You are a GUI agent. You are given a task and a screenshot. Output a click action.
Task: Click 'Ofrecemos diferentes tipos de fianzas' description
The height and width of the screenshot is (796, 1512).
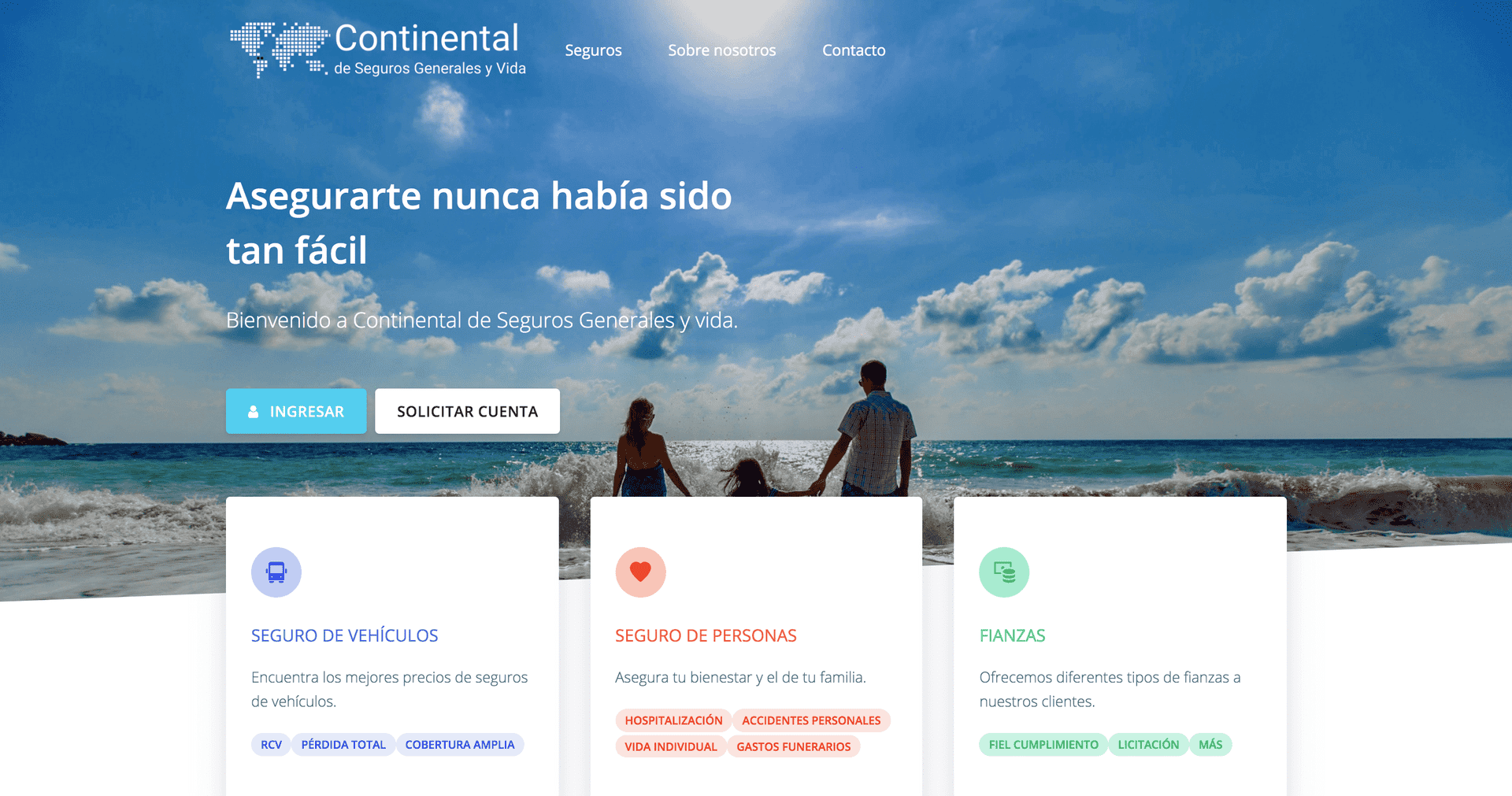point(1110,689)
